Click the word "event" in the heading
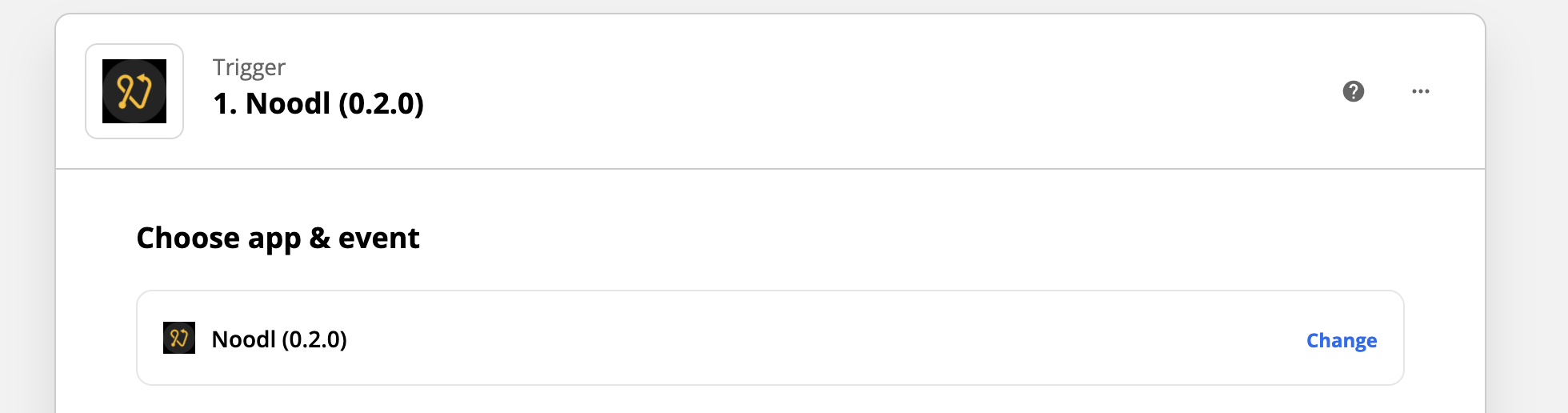This screenshot has height=413, width=1568. (x=378, y=238)
